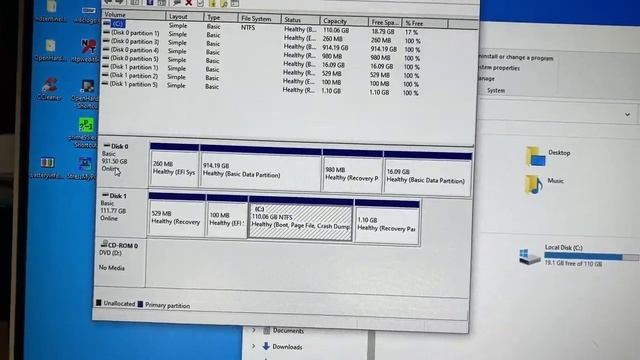Sort by the Volume column header
640x360 pixels.
[x=133, y=15]
